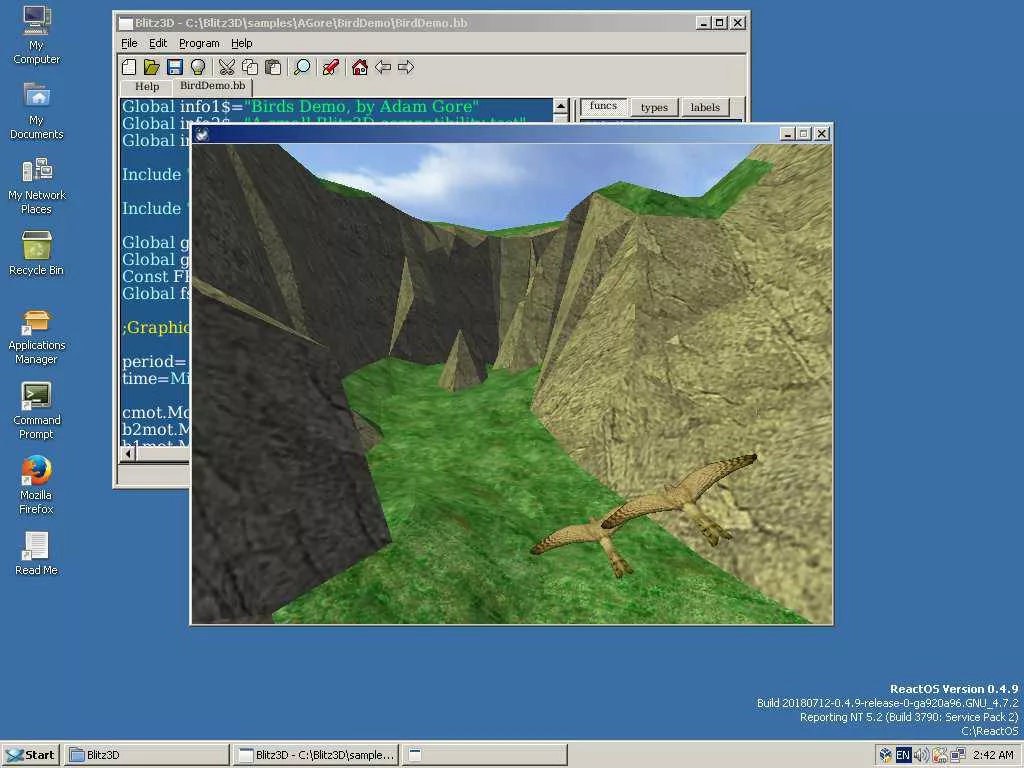This screenshot has width=1024, height=768.
Task: Switch to the Help tab
Action: click(147, 86)
